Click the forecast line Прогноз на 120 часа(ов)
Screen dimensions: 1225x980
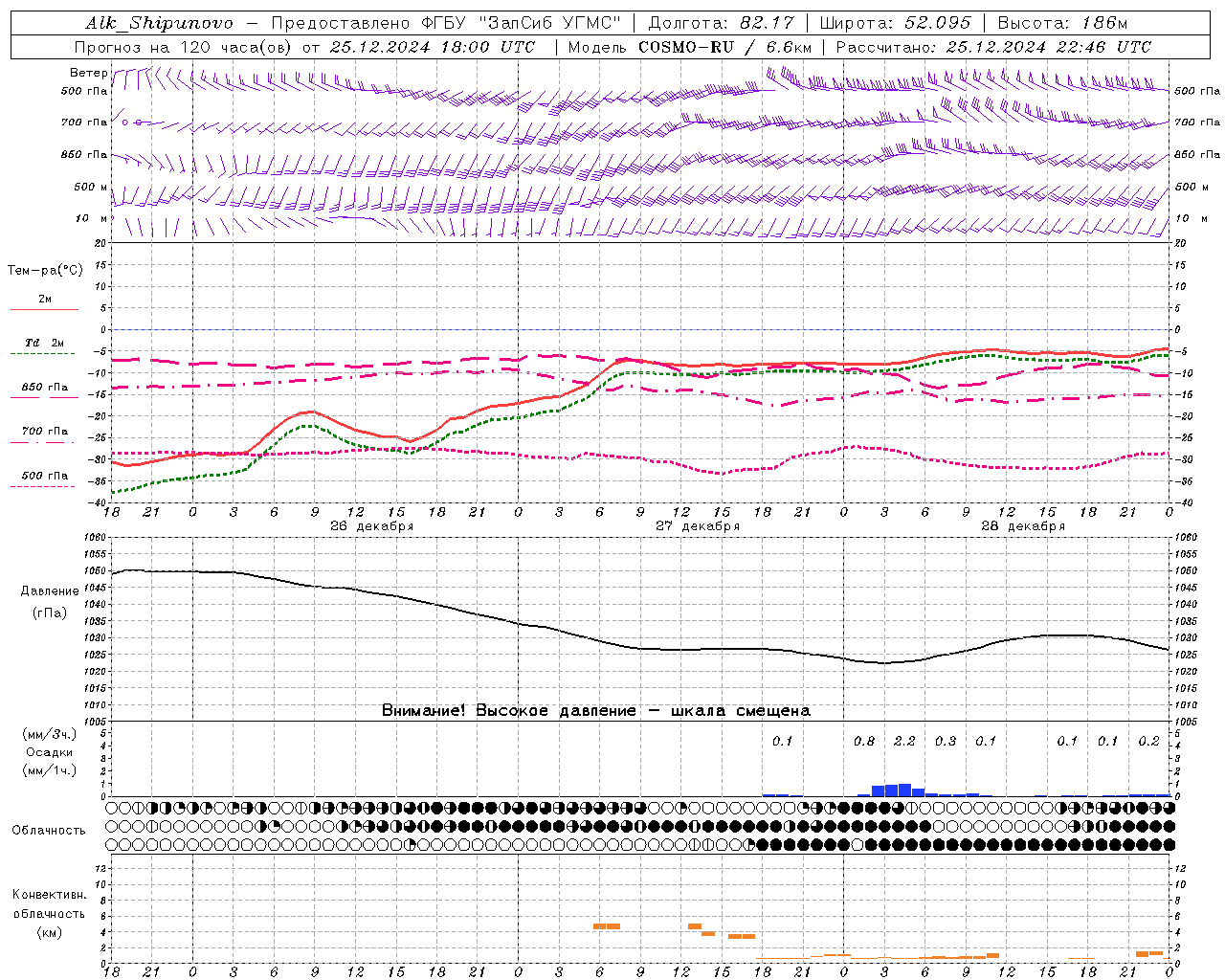coord(184,47)
